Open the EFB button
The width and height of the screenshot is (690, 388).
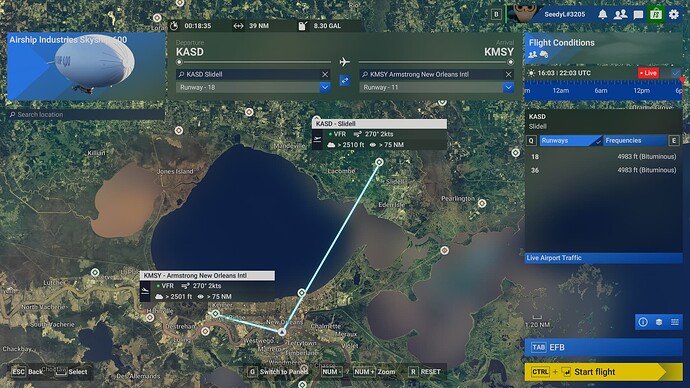(603, 347)
